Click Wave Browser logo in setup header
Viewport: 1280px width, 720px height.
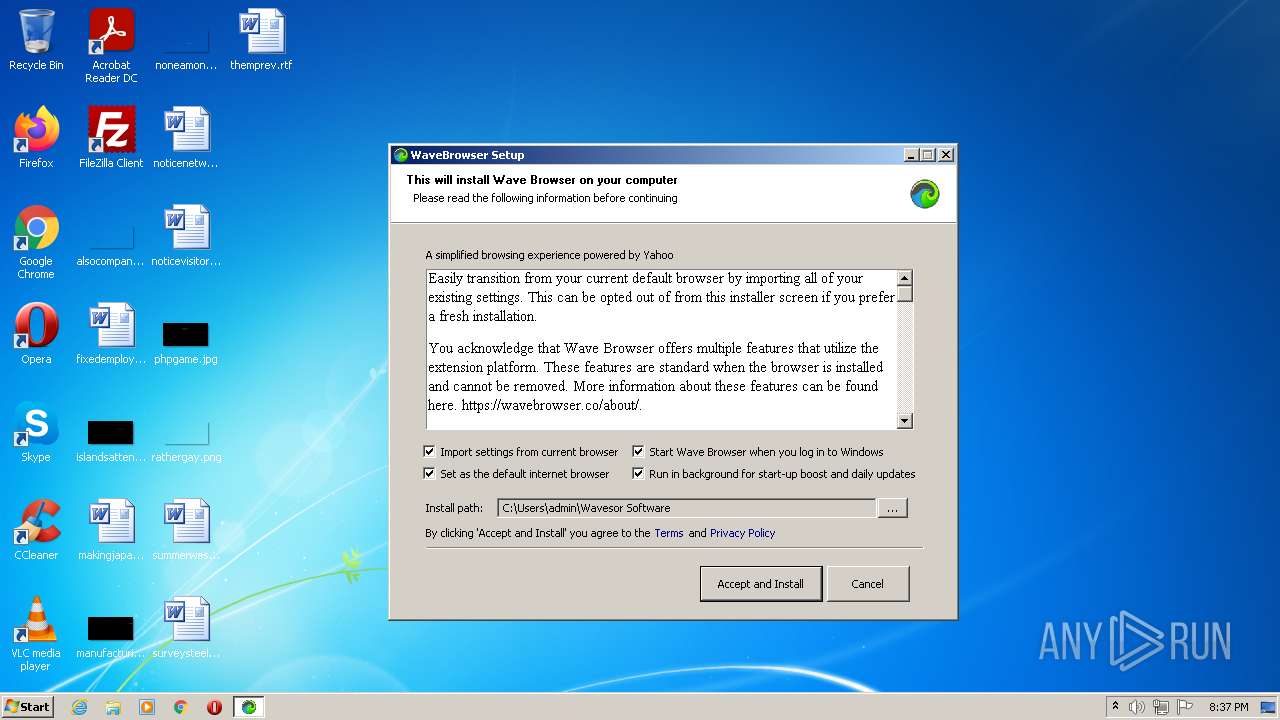coord(925,194)
